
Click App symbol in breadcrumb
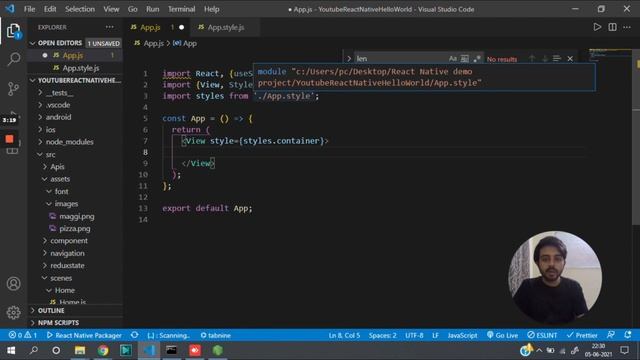(185, 43)
